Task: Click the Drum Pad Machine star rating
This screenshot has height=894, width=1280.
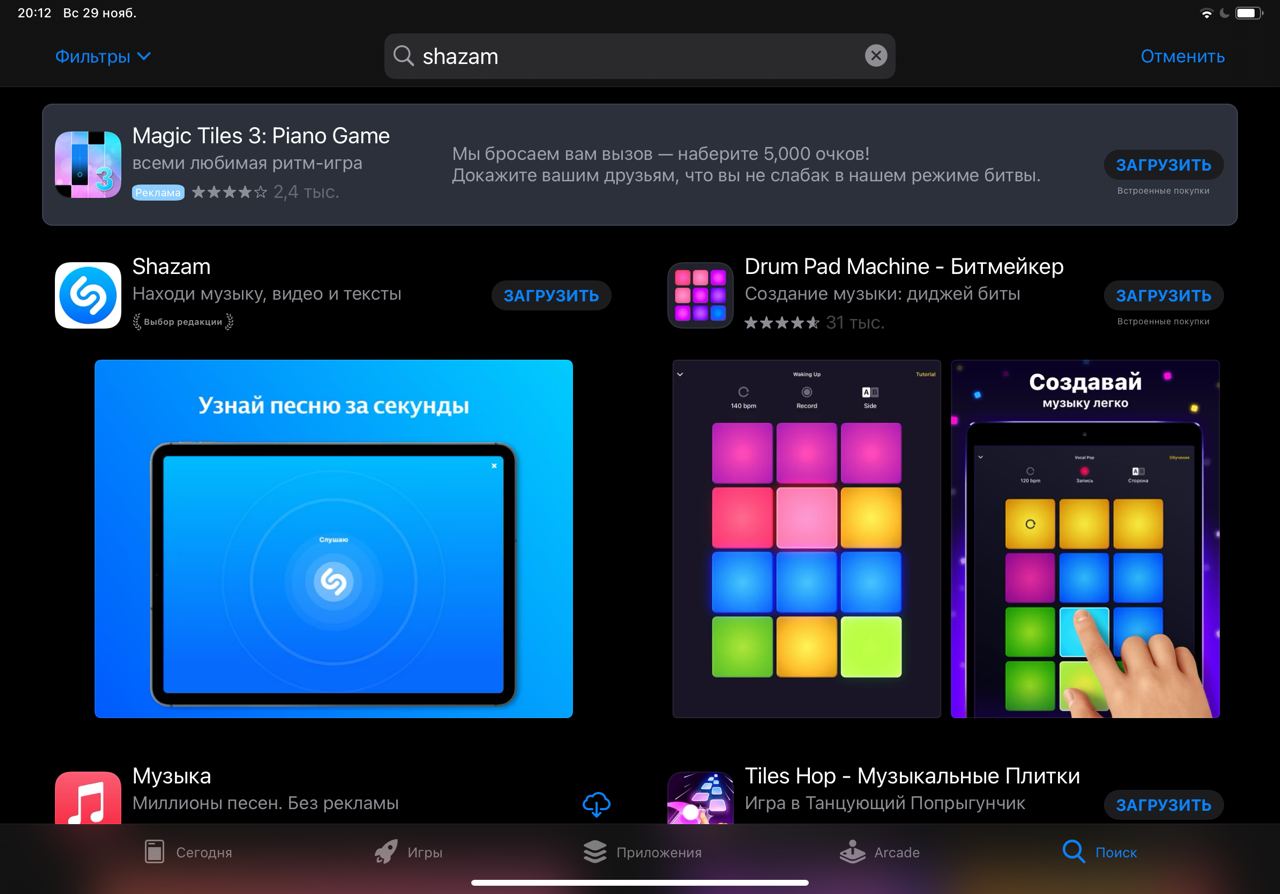Action: point(782,323)
